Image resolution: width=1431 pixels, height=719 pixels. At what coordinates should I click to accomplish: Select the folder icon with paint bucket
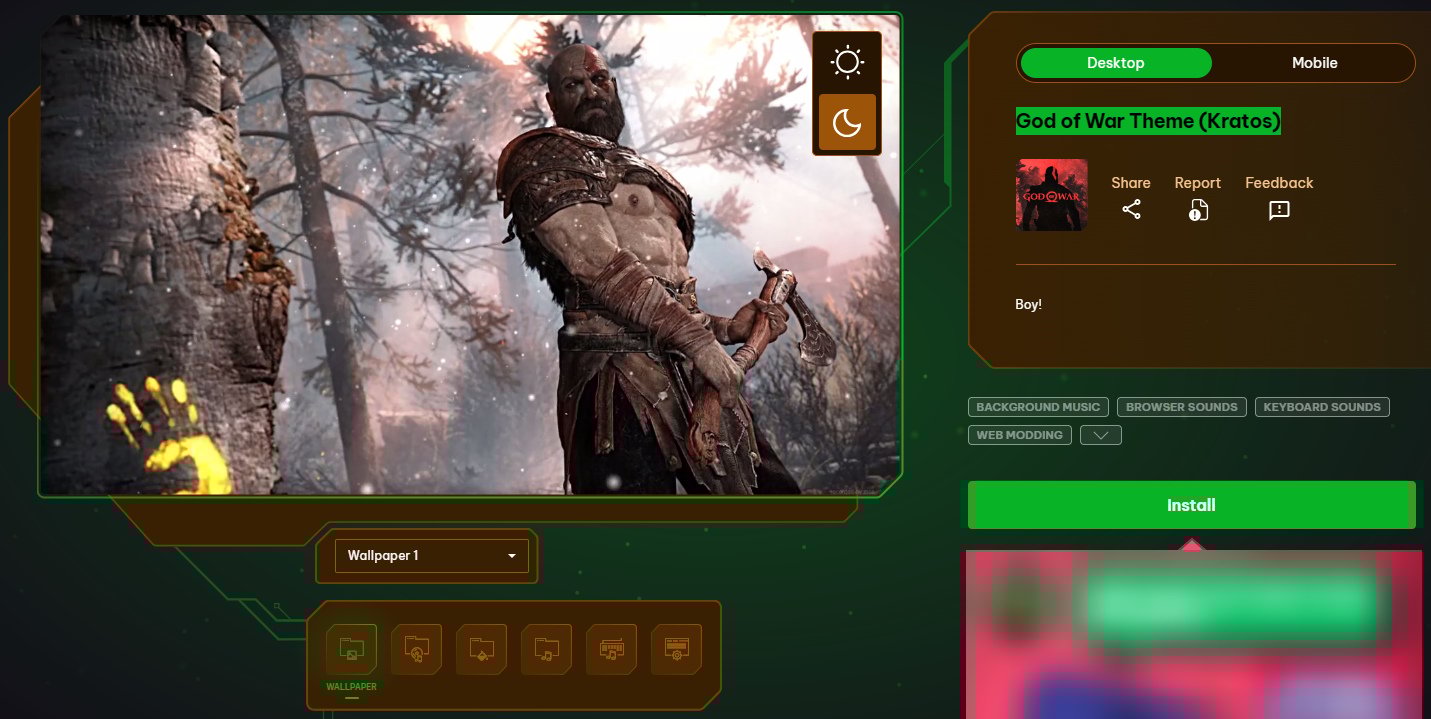point(481,649)
